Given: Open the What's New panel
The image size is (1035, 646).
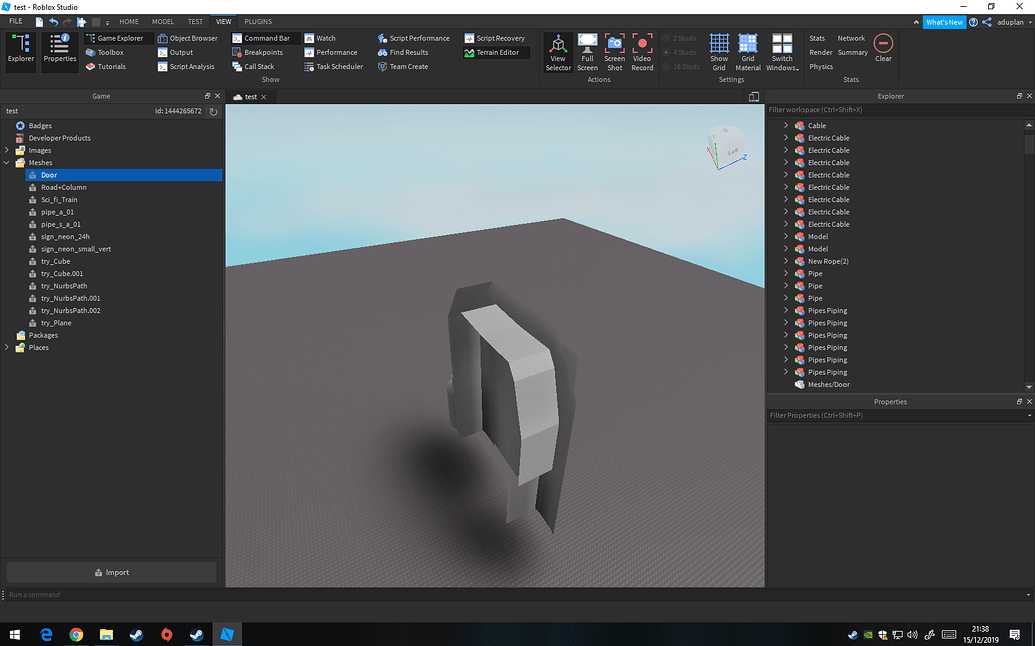Looking at the screenshot, I should pos(944,21).
